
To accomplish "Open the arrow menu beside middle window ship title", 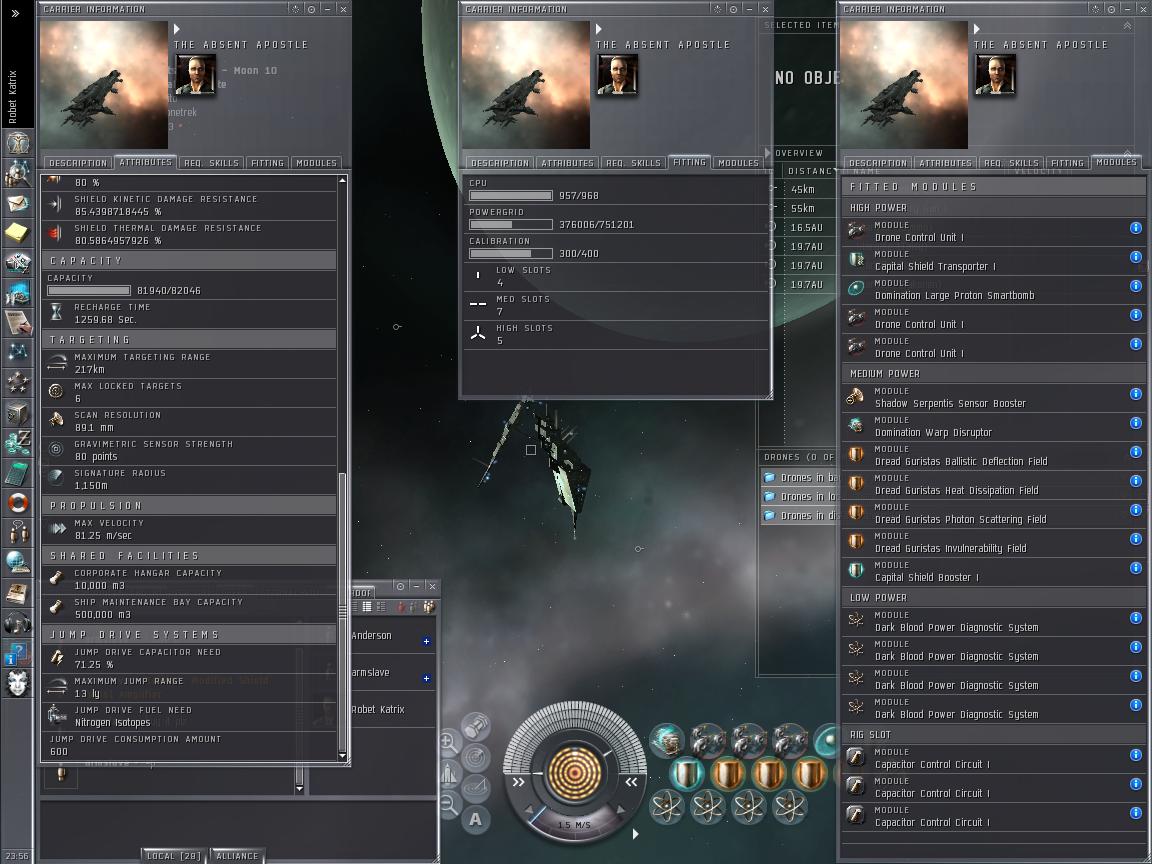I will [599, 29].
